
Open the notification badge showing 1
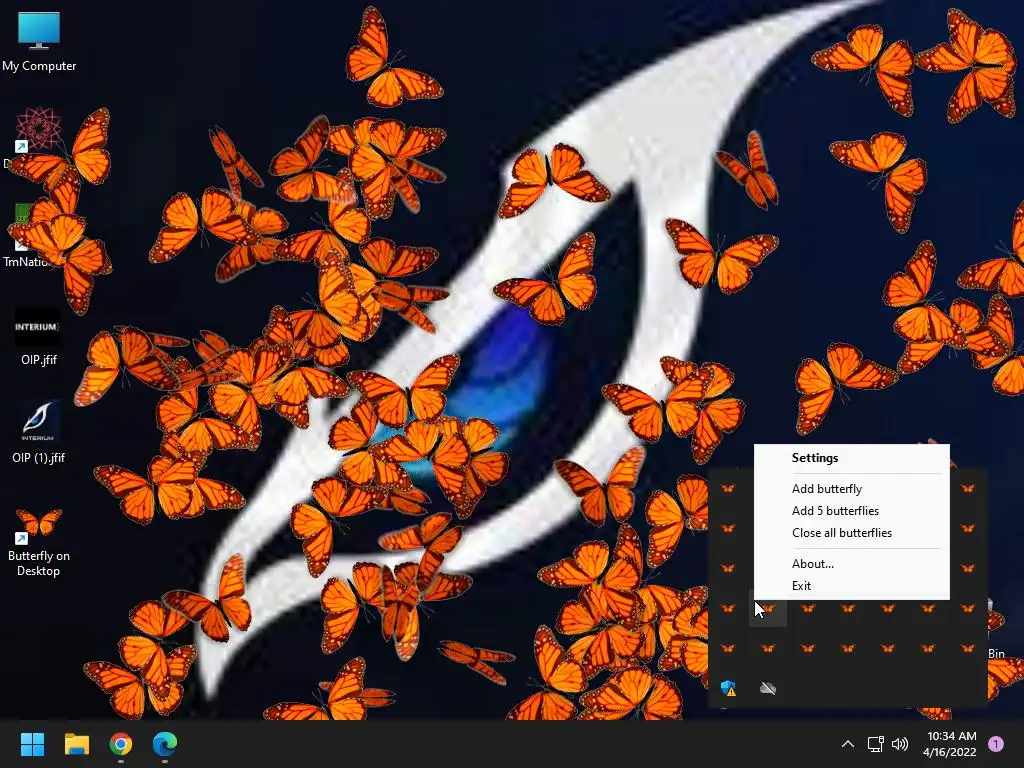click(996, 744)
